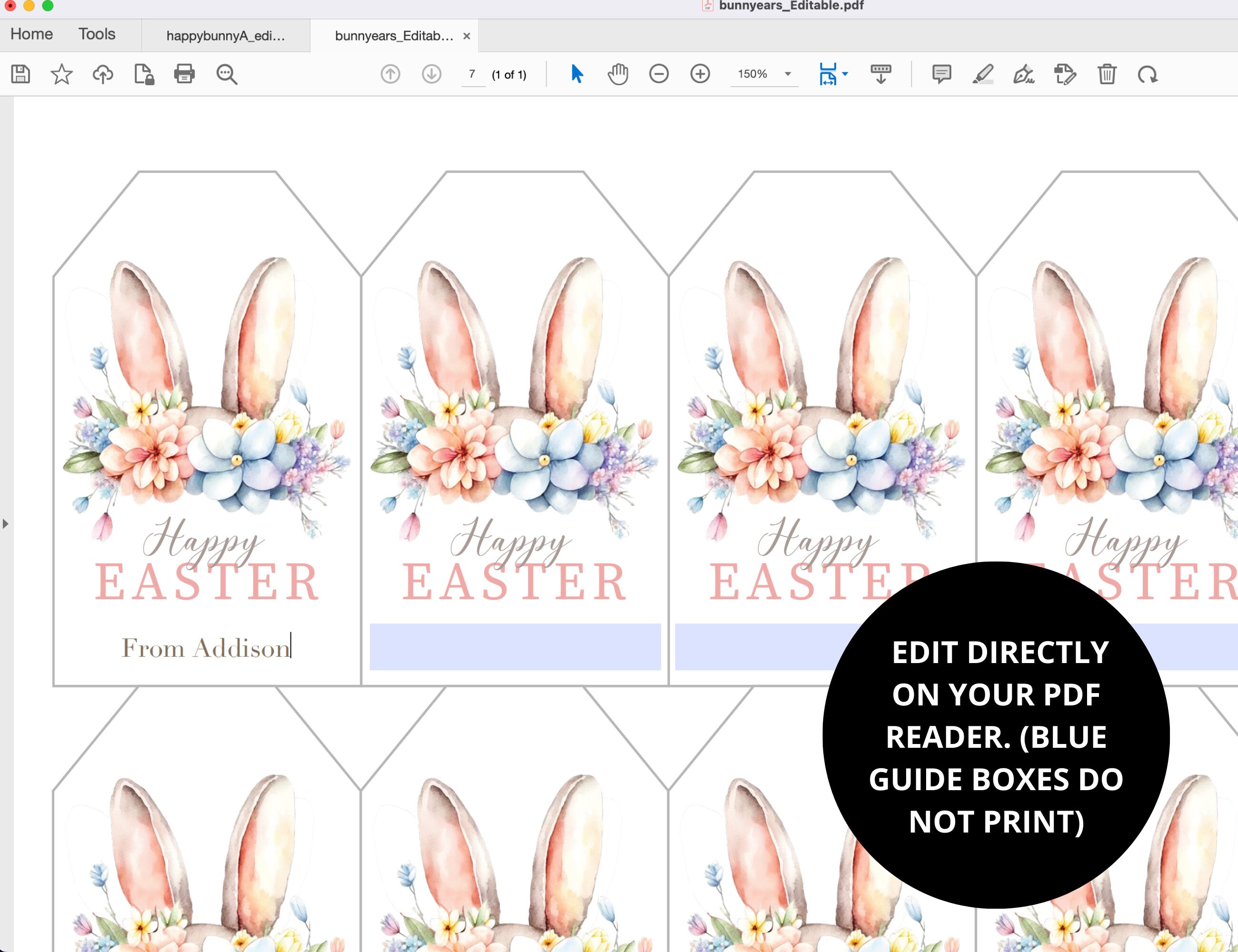
Task: Rotate the current page
Action: click(x=1148, y=74)
